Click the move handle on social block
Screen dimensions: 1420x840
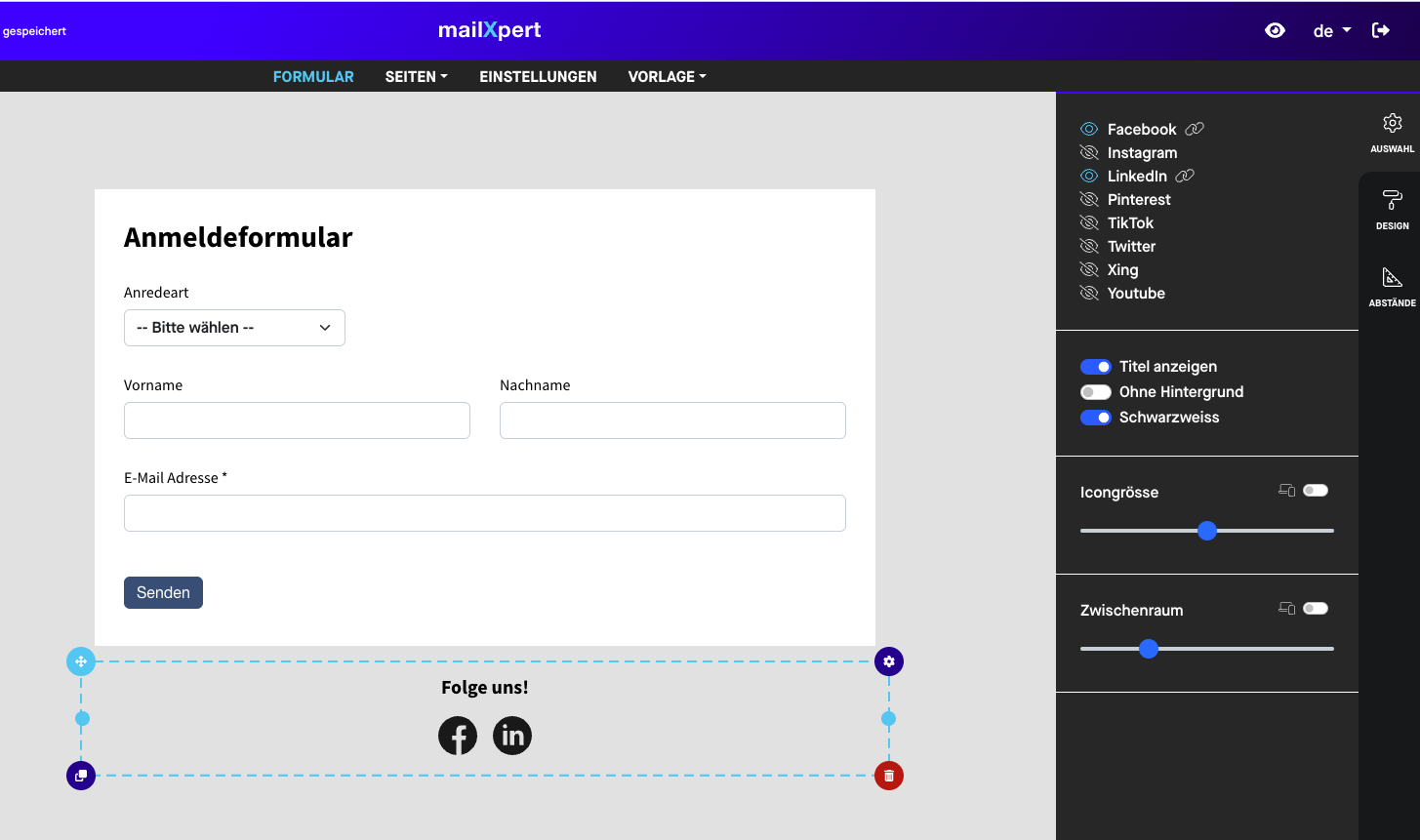[x=81, y=661]
